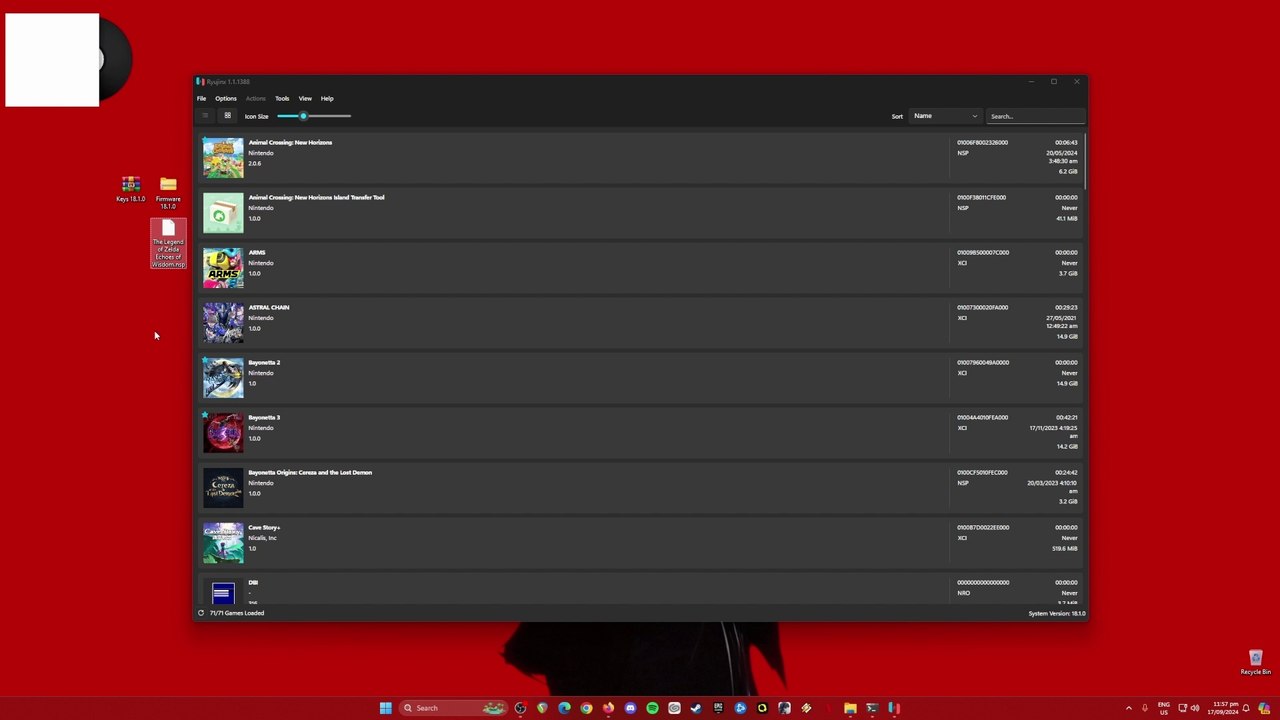Viewport: 1280px width, 720px height.
Task: Open the clock and date flyout
Action: (x=1225, y=708)
